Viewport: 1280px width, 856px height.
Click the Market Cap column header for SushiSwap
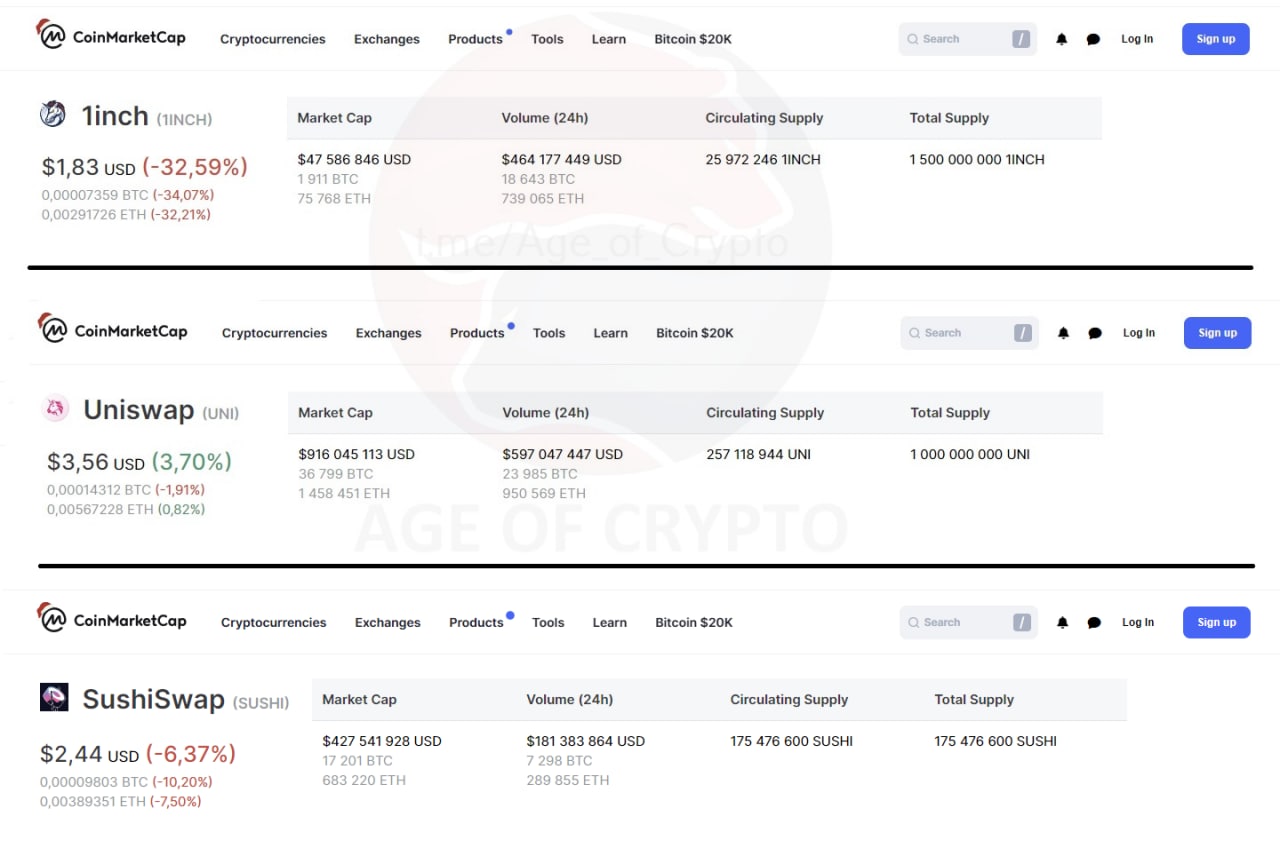(359, 699)
